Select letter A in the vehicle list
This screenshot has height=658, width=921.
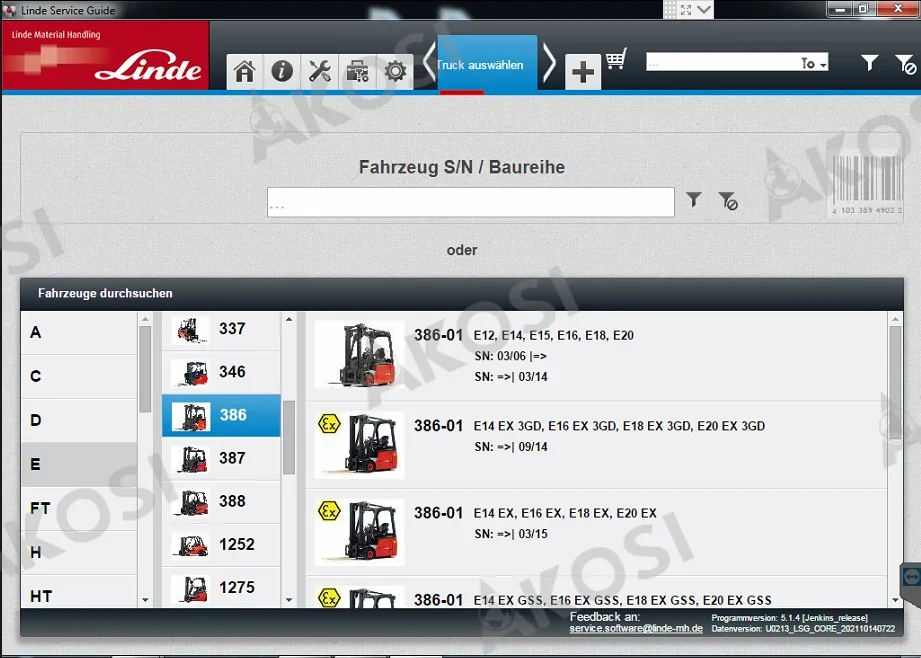[79, 333]
